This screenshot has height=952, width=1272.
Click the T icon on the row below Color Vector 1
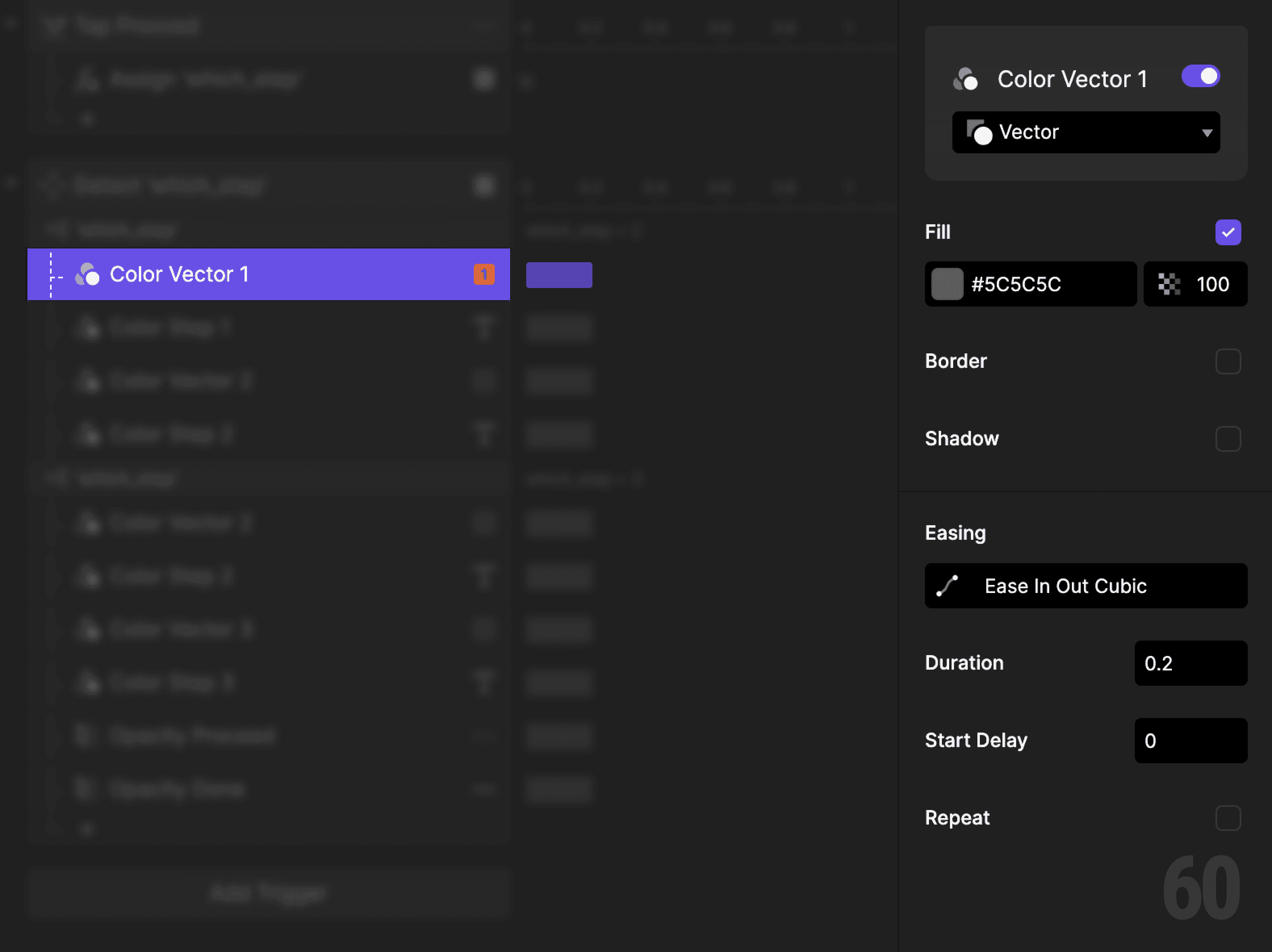point(483,328)
